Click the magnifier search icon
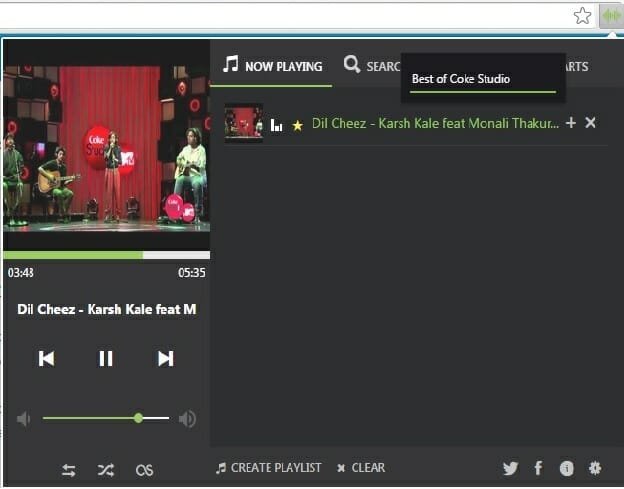 pos(352,64)
